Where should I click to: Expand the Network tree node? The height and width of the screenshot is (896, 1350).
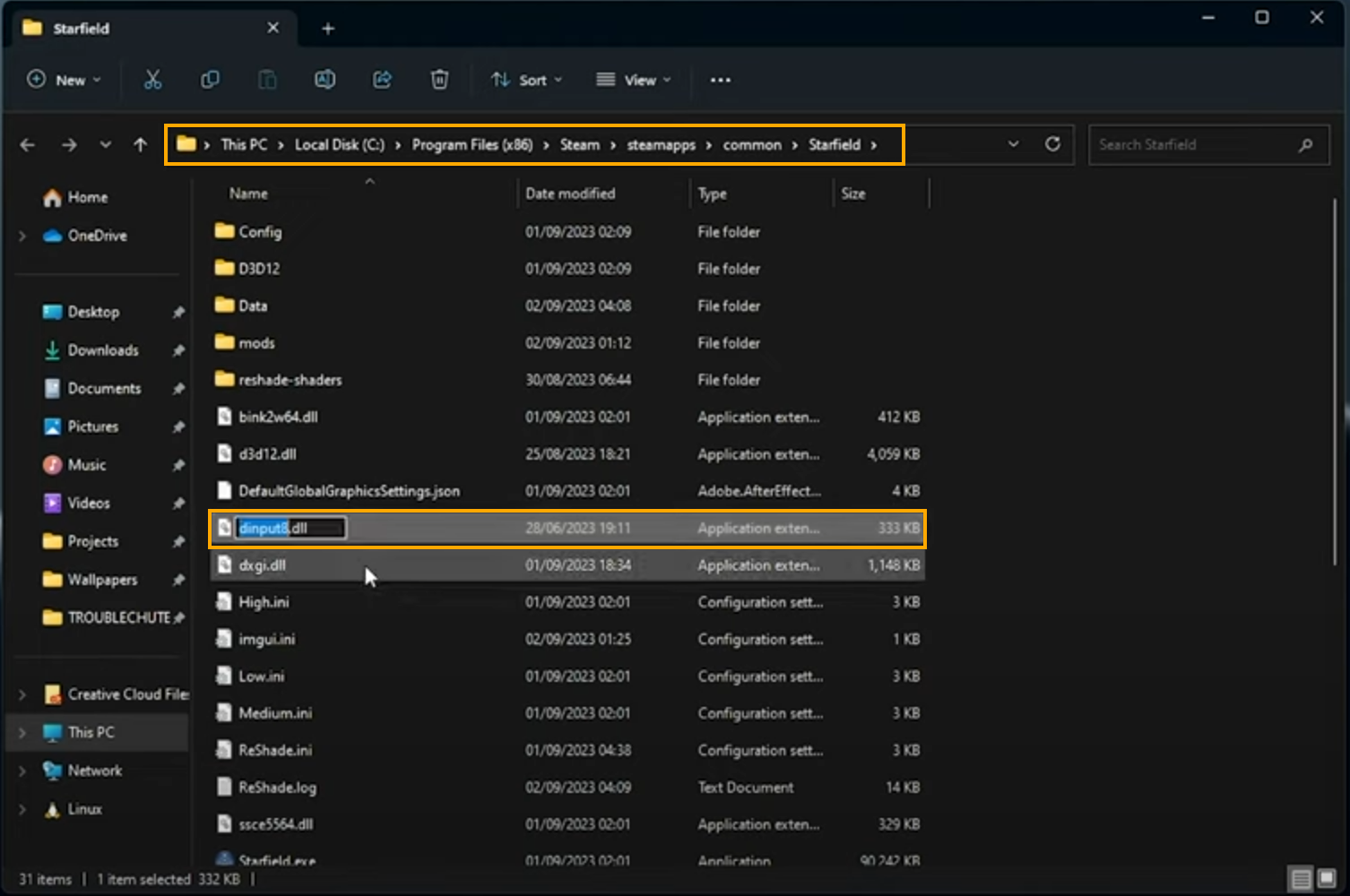22,771
